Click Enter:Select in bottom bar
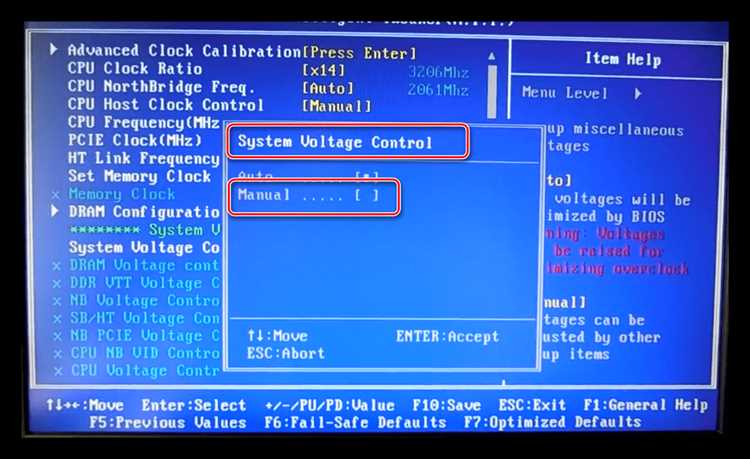Viewport: 750px width, 459px height. (x=194, y=405)
